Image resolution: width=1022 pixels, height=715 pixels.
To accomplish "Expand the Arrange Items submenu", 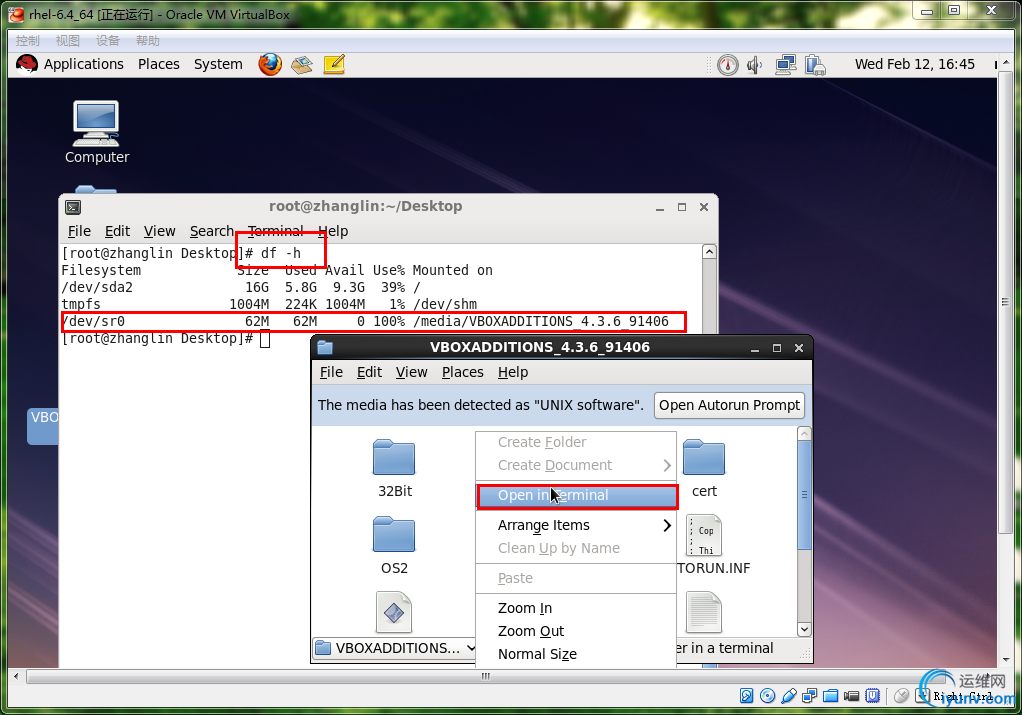I will [577, 525].
